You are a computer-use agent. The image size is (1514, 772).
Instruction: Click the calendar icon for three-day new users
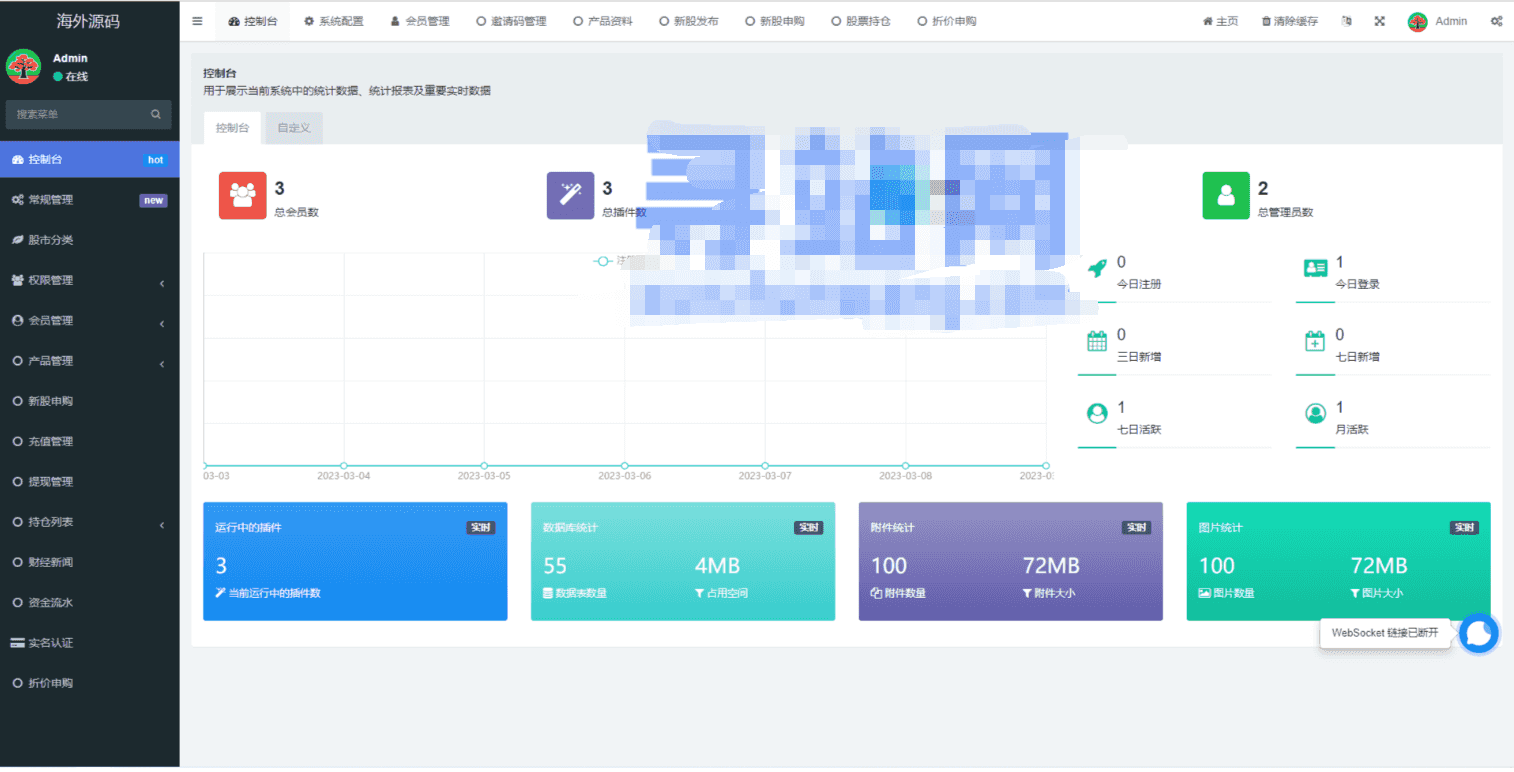coord(1097,341)
